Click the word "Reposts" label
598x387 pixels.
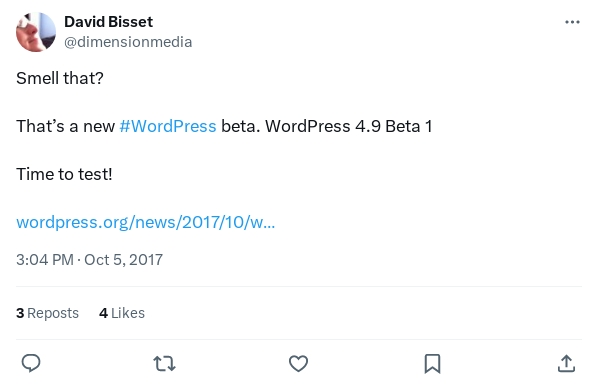[53, 313]
